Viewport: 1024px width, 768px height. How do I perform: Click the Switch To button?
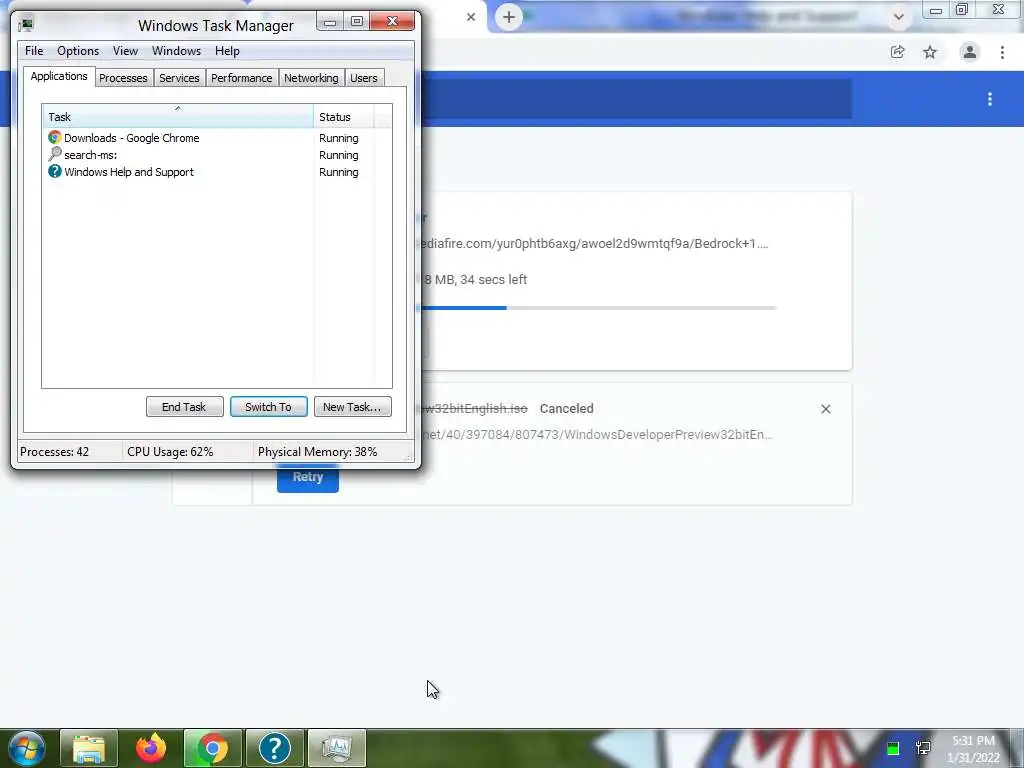tap(268, 407)
